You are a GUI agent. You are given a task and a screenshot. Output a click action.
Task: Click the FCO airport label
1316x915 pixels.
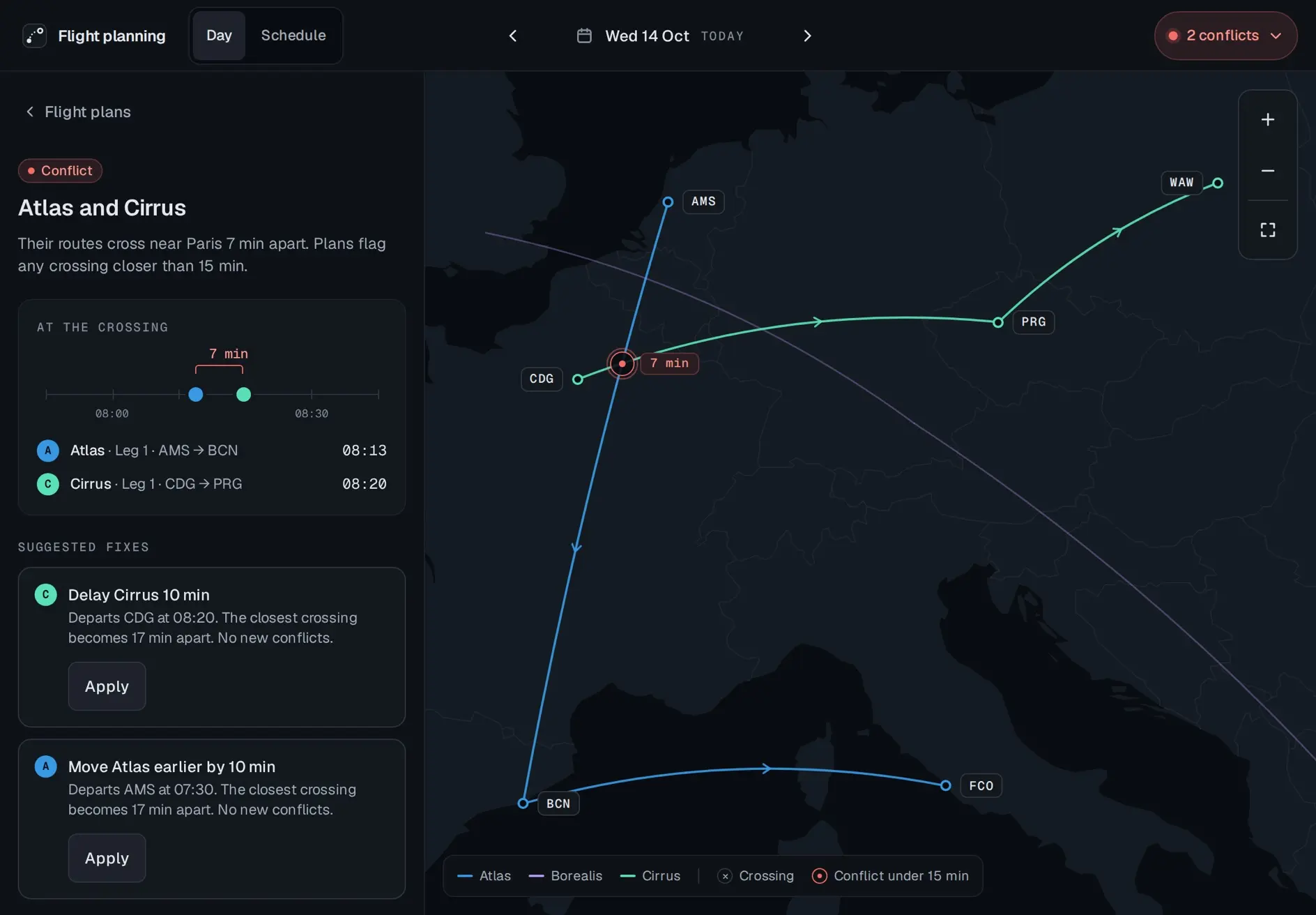coord(981,786)
